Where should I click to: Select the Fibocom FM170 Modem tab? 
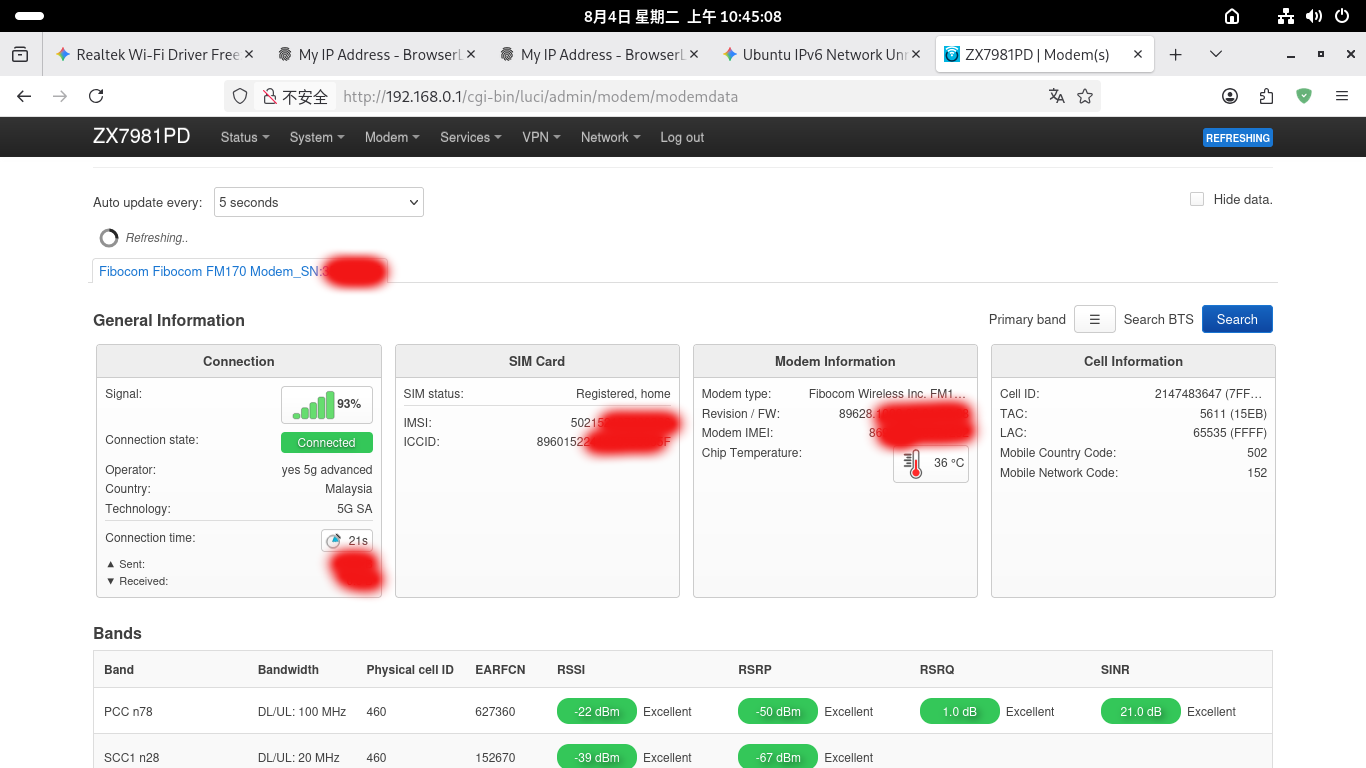[x=240, y=271]
